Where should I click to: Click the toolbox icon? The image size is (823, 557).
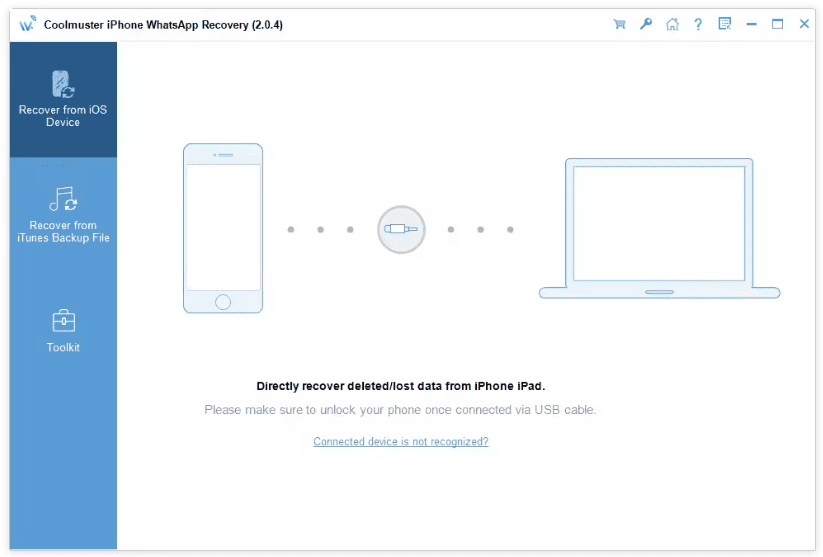(x=64, y=321)
